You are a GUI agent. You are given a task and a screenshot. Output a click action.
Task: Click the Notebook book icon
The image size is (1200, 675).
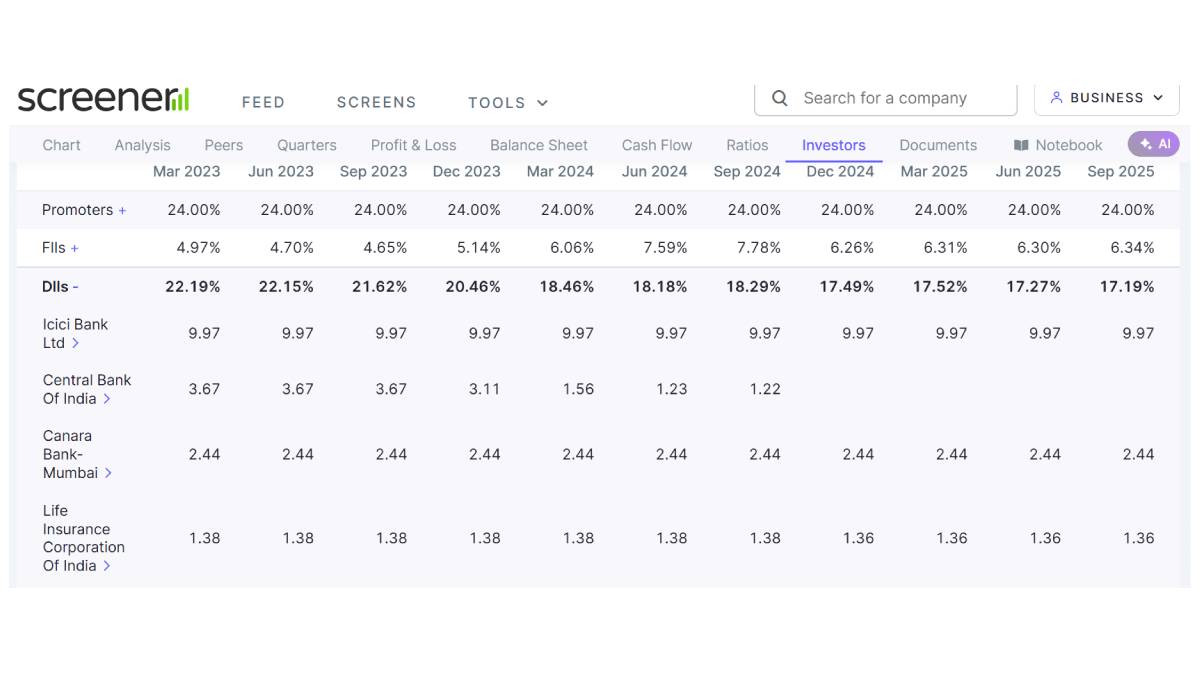point(1021,146)
